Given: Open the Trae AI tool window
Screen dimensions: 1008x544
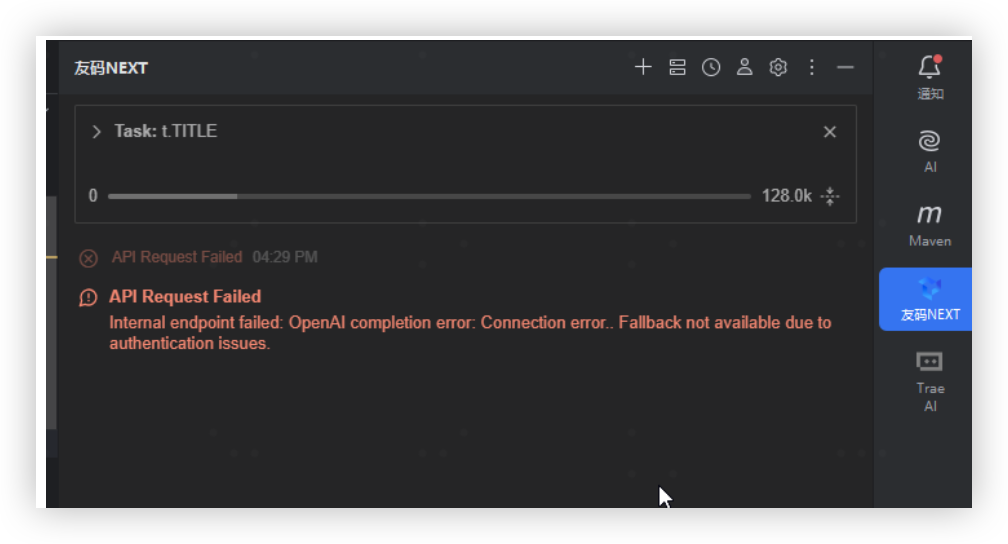Looking at the screenshot, I should coord(930,380).
